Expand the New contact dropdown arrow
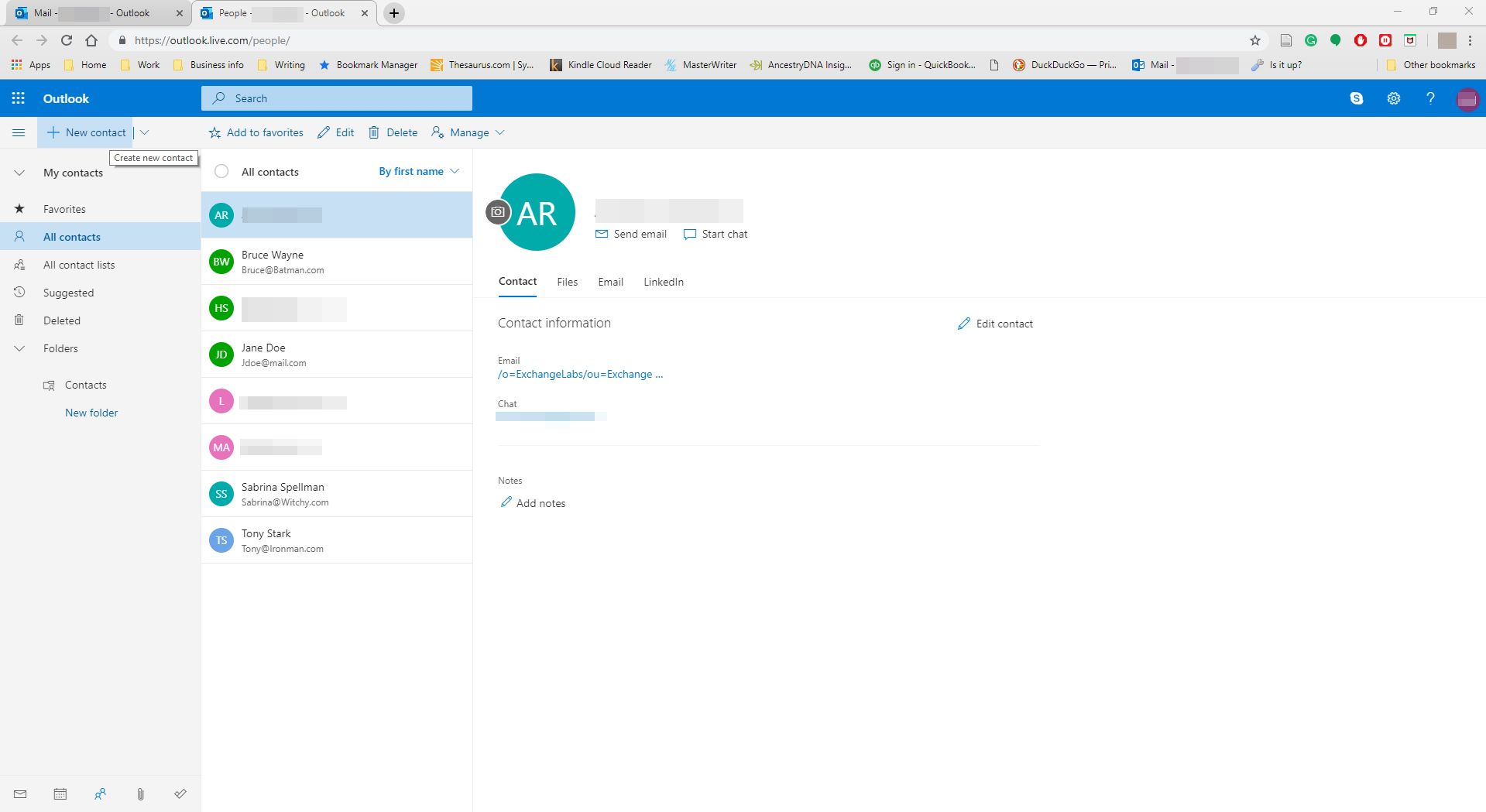 click(x=144, y=132)
